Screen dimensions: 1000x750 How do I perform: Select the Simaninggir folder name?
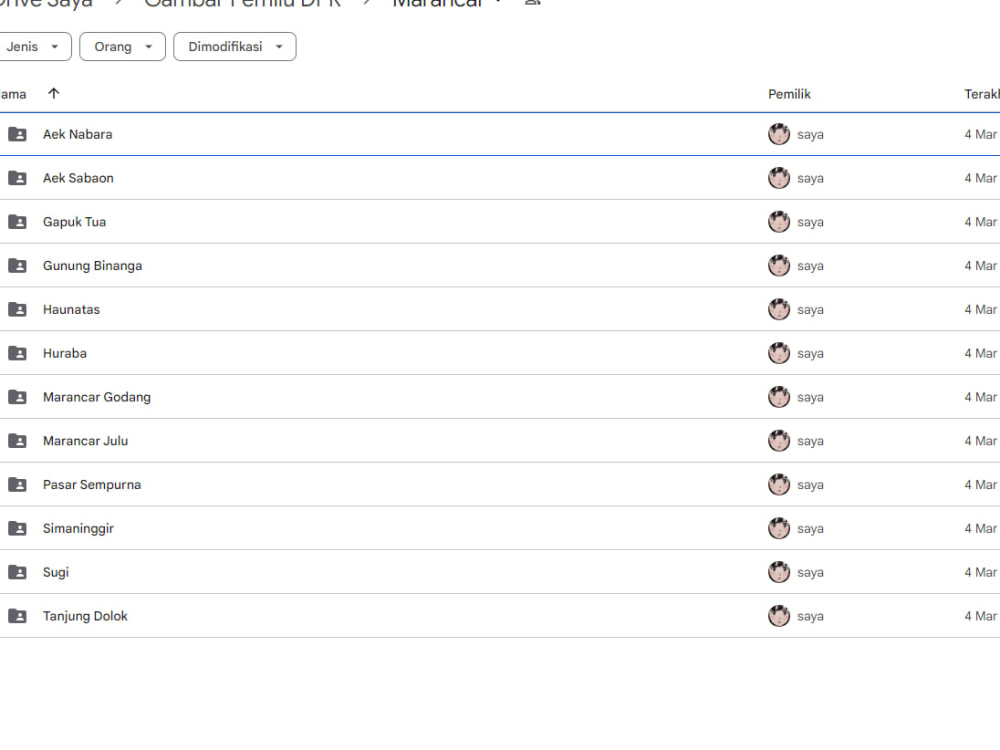tap(78, 529)
